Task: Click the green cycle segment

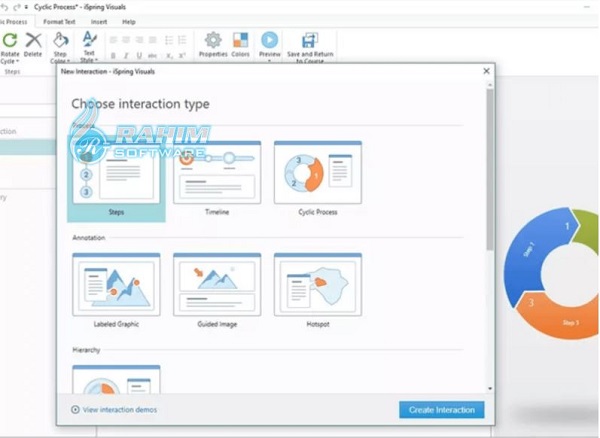Action: pyautogui.click(x=587, y=230)
